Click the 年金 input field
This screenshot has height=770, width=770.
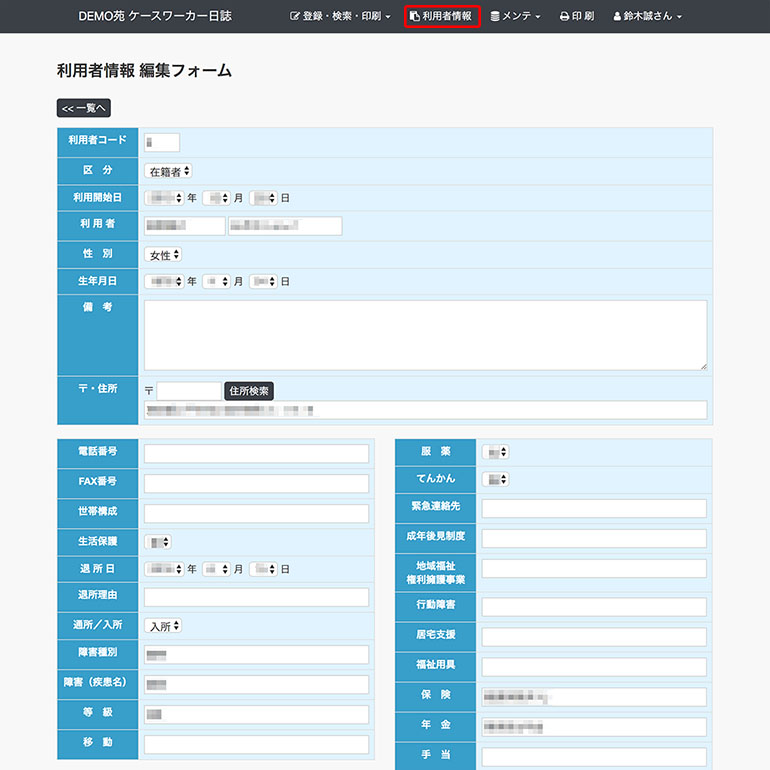(x=594, y=727)
